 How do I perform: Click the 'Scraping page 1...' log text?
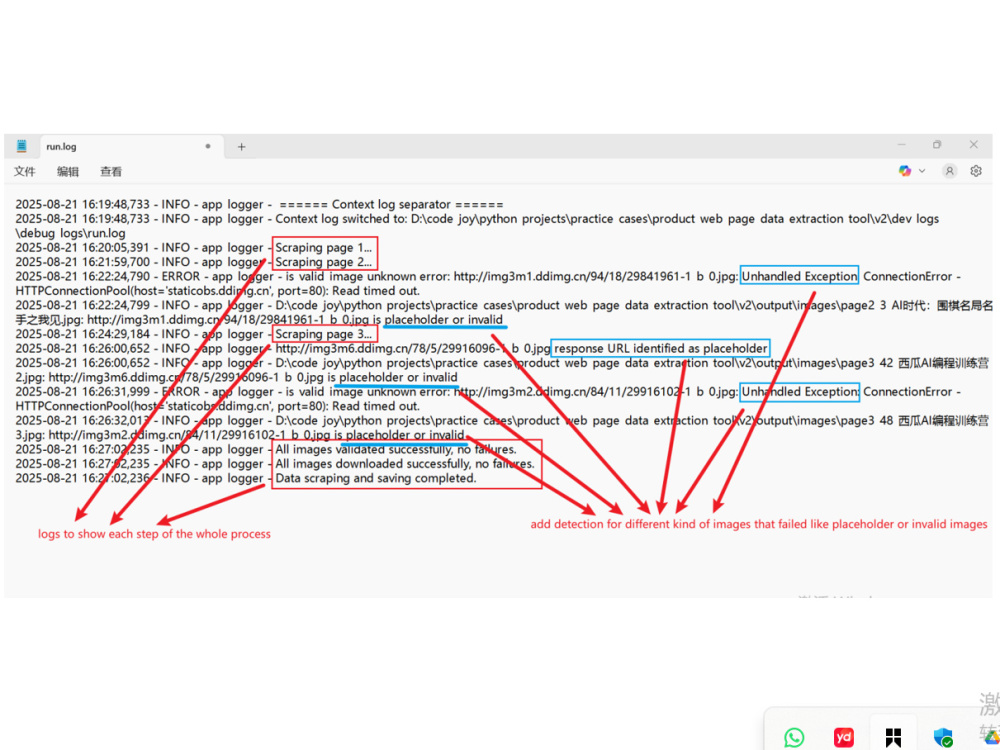(x=323, y=247)
